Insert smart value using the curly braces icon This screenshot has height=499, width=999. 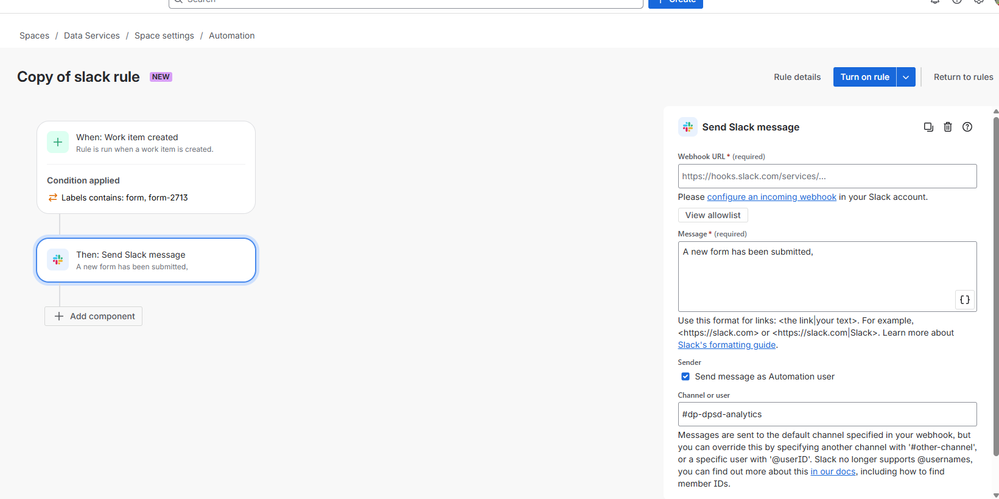(x=965, y=300)
